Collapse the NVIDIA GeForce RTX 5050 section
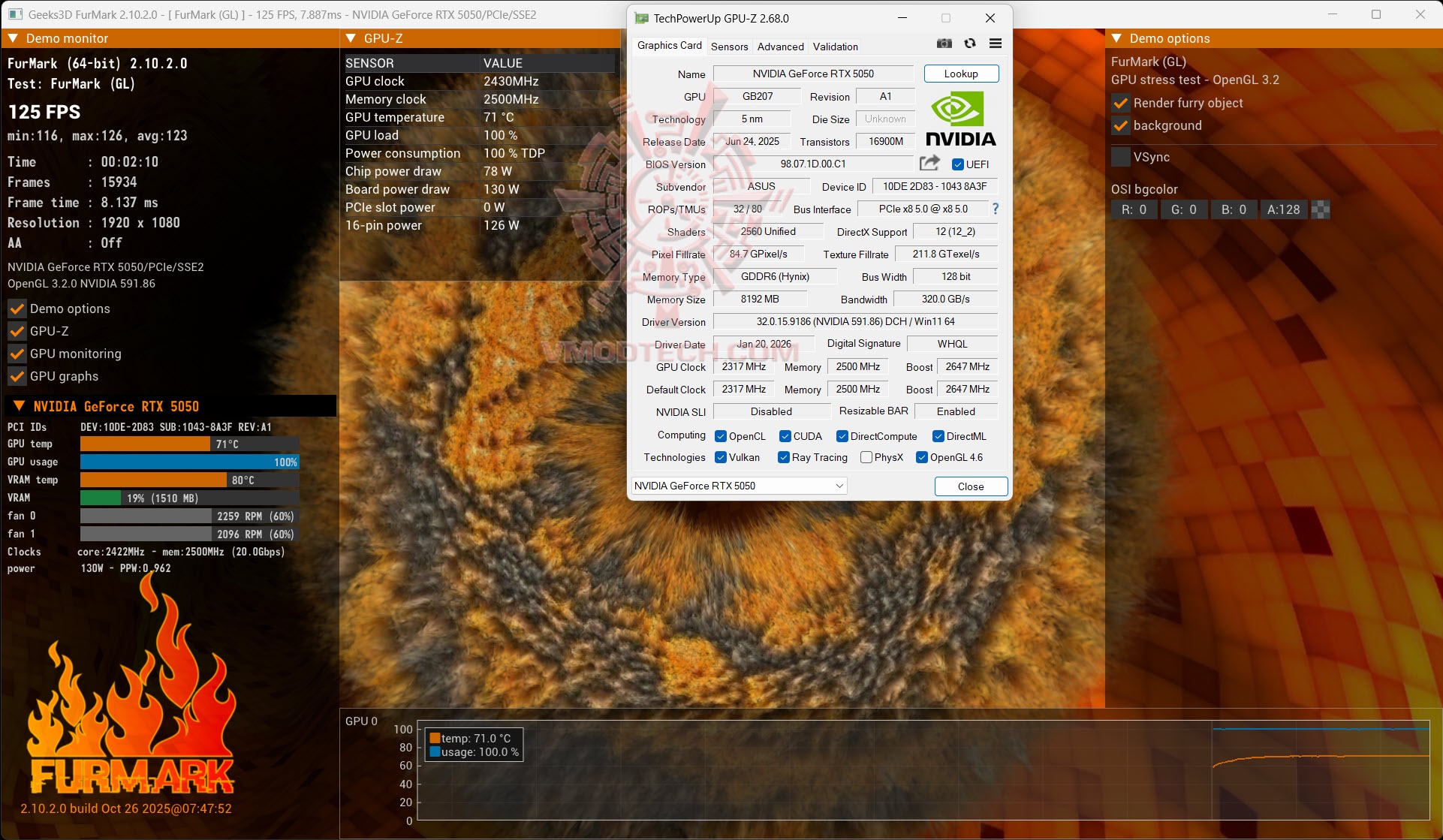The height and width of the screenshot is (840, 1443). [x=20, y=406]
